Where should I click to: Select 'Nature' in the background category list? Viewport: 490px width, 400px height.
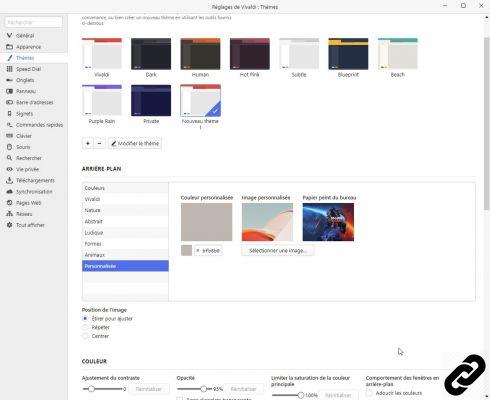pos(125,210)
